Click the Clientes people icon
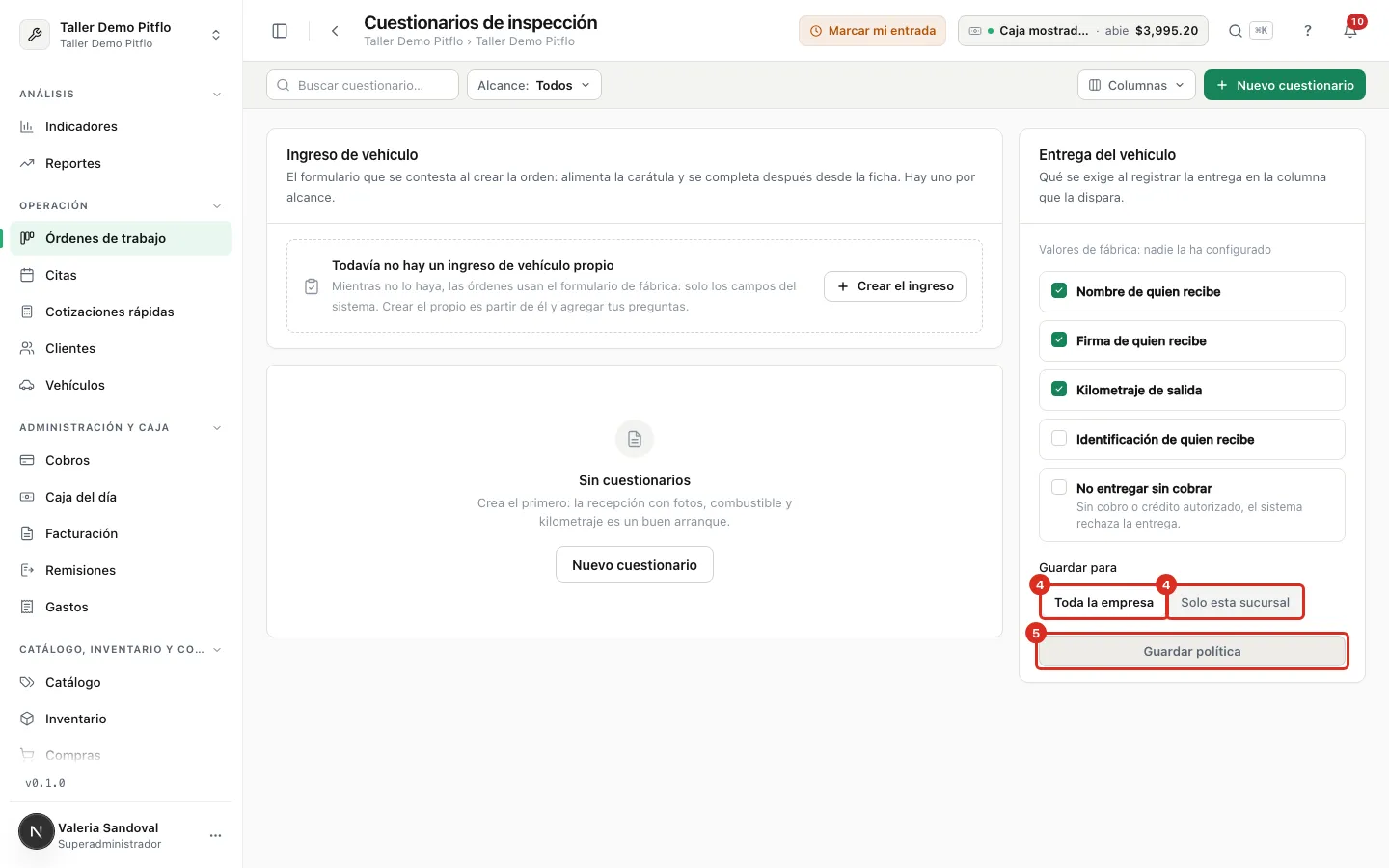 coord(27,348)
